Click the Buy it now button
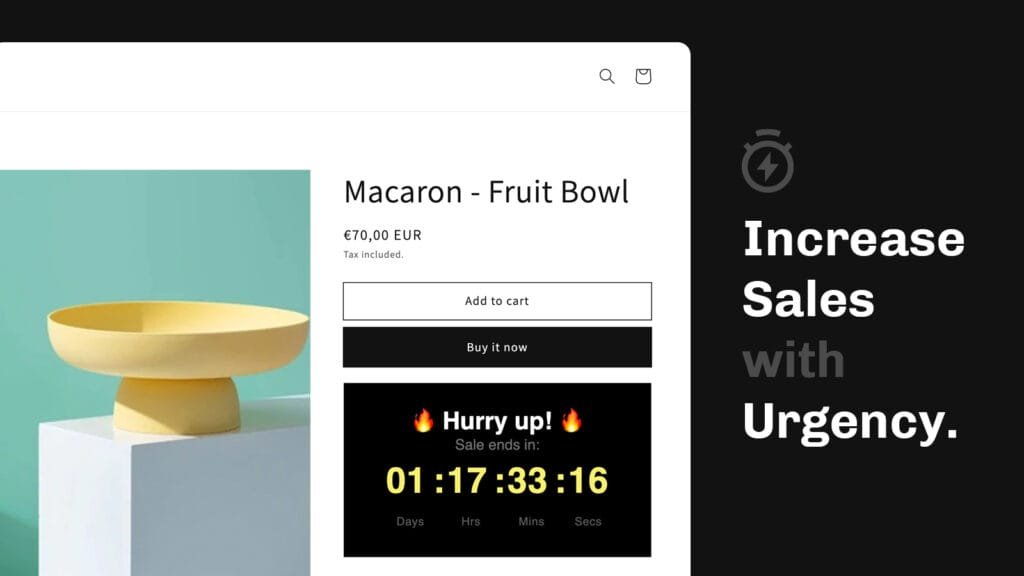1024x576 pixels. (x=497, y=347)
